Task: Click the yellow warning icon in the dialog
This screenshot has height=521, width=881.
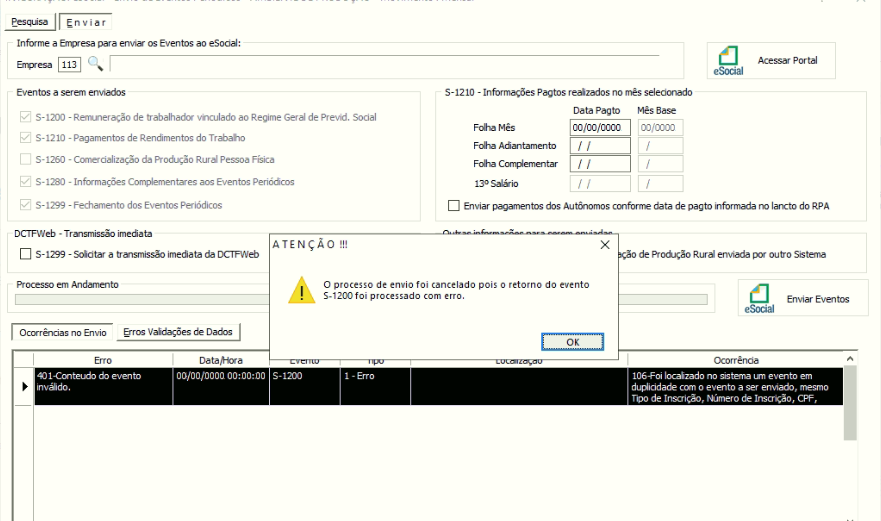Action: (303, 290)
